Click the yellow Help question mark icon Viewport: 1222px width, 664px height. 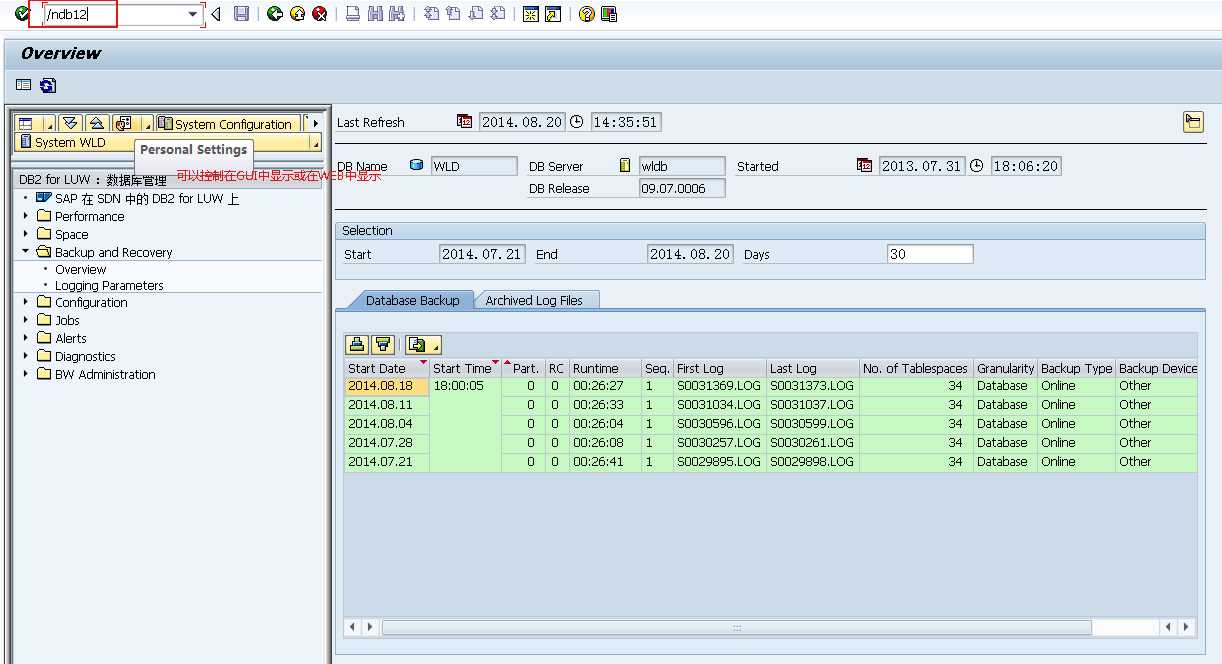click(x=587, y=14)
